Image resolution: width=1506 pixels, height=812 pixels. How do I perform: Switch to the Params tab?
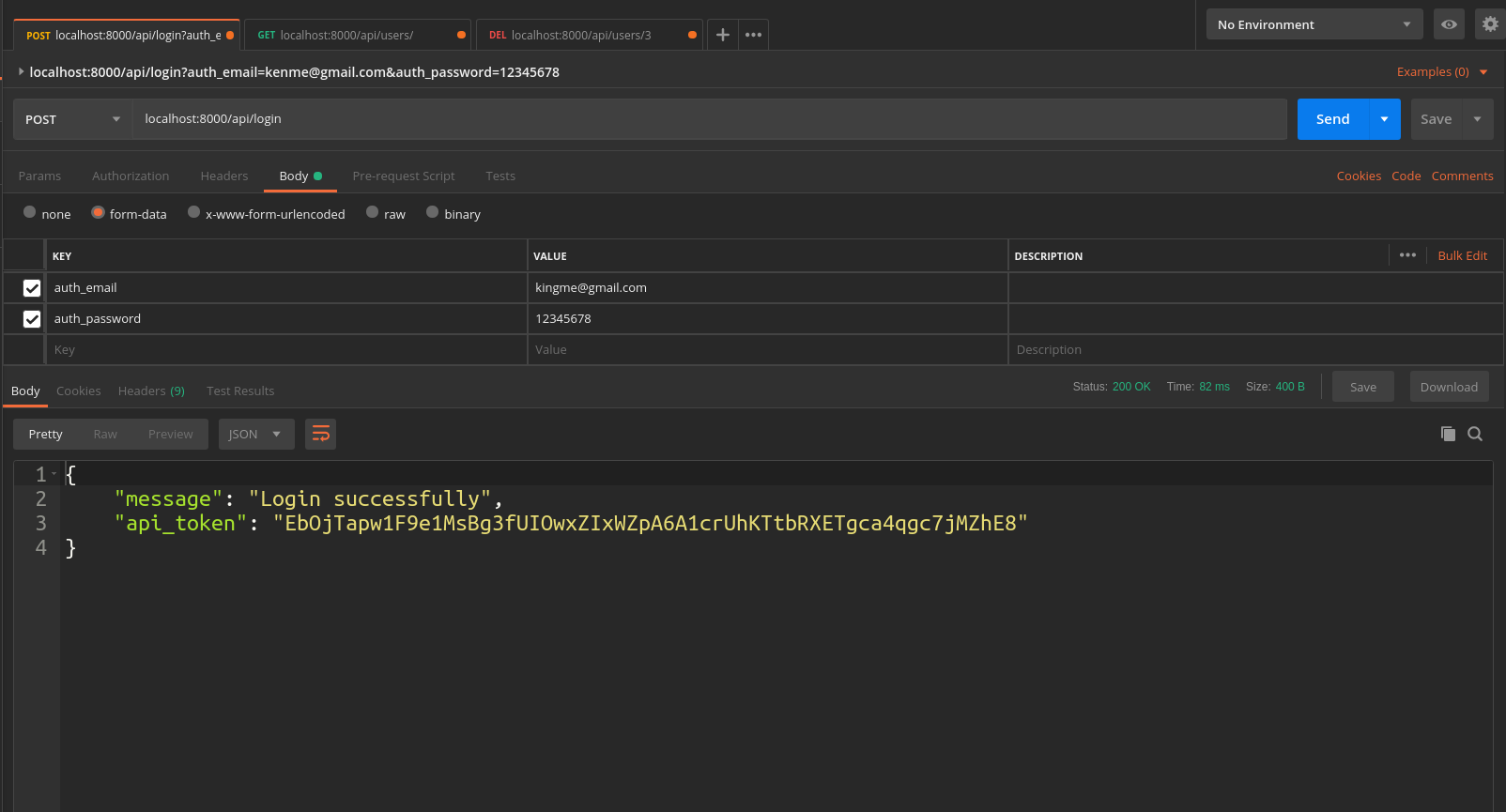(39, 176)
